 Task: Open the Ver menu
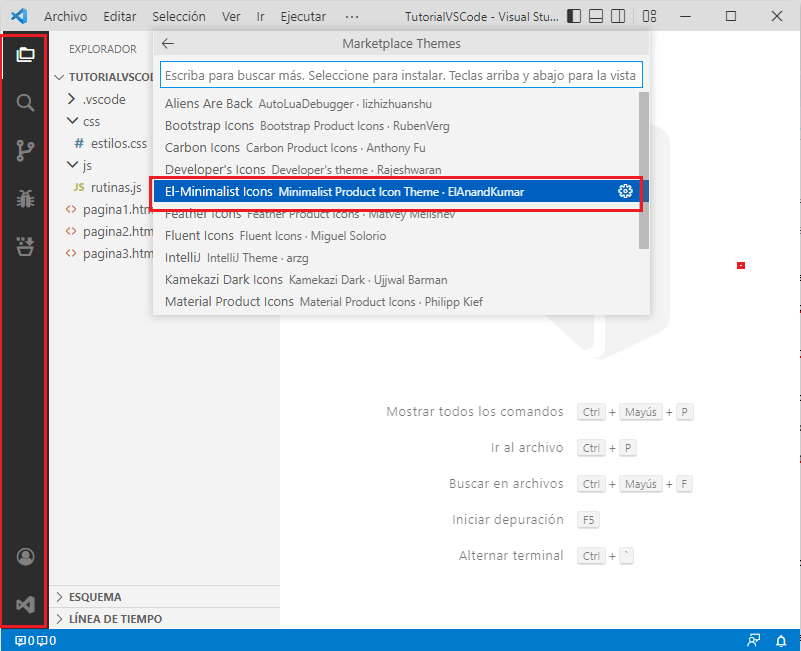(231, 17)
